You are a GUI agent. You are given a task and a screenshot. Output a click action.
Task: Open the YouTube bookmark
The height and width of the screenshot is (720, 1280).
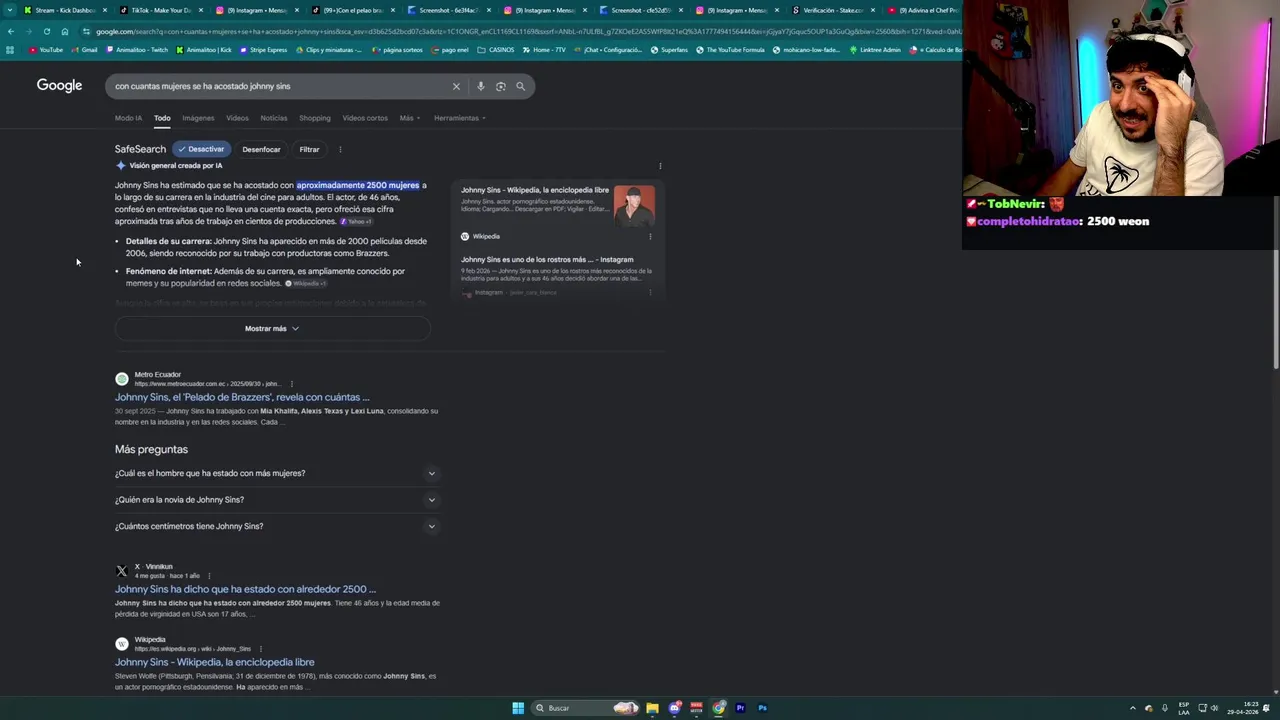pyautogui.click(x=46, y=50)
